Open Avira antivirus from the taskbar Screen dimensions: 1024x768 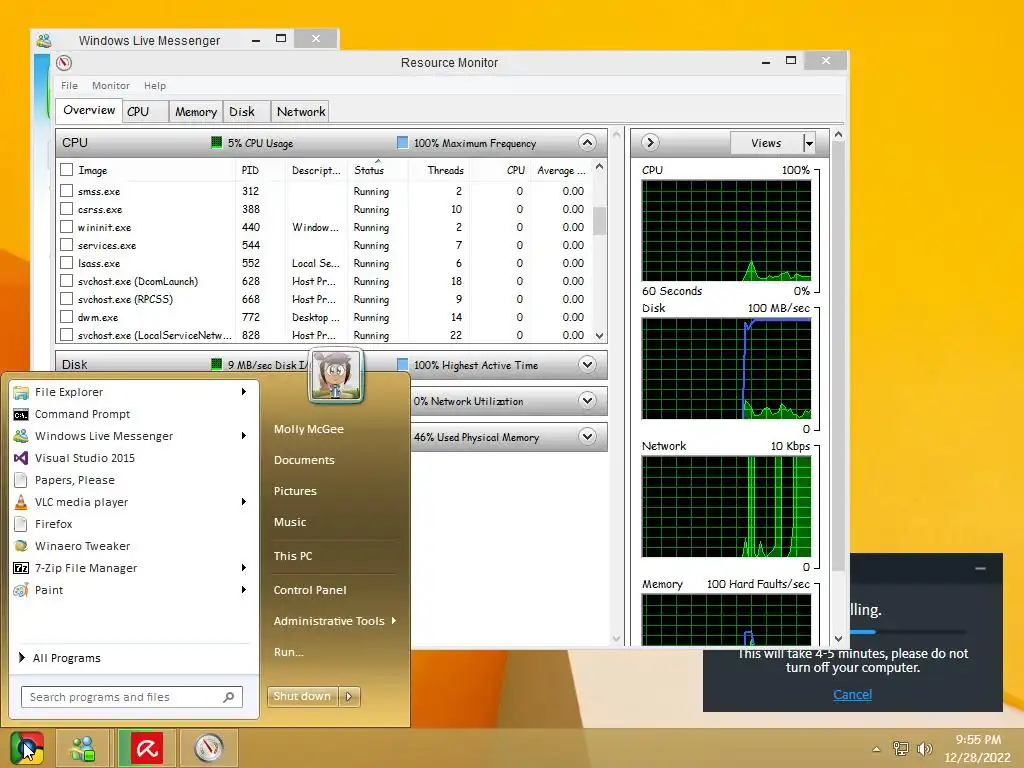click(146, 748)
